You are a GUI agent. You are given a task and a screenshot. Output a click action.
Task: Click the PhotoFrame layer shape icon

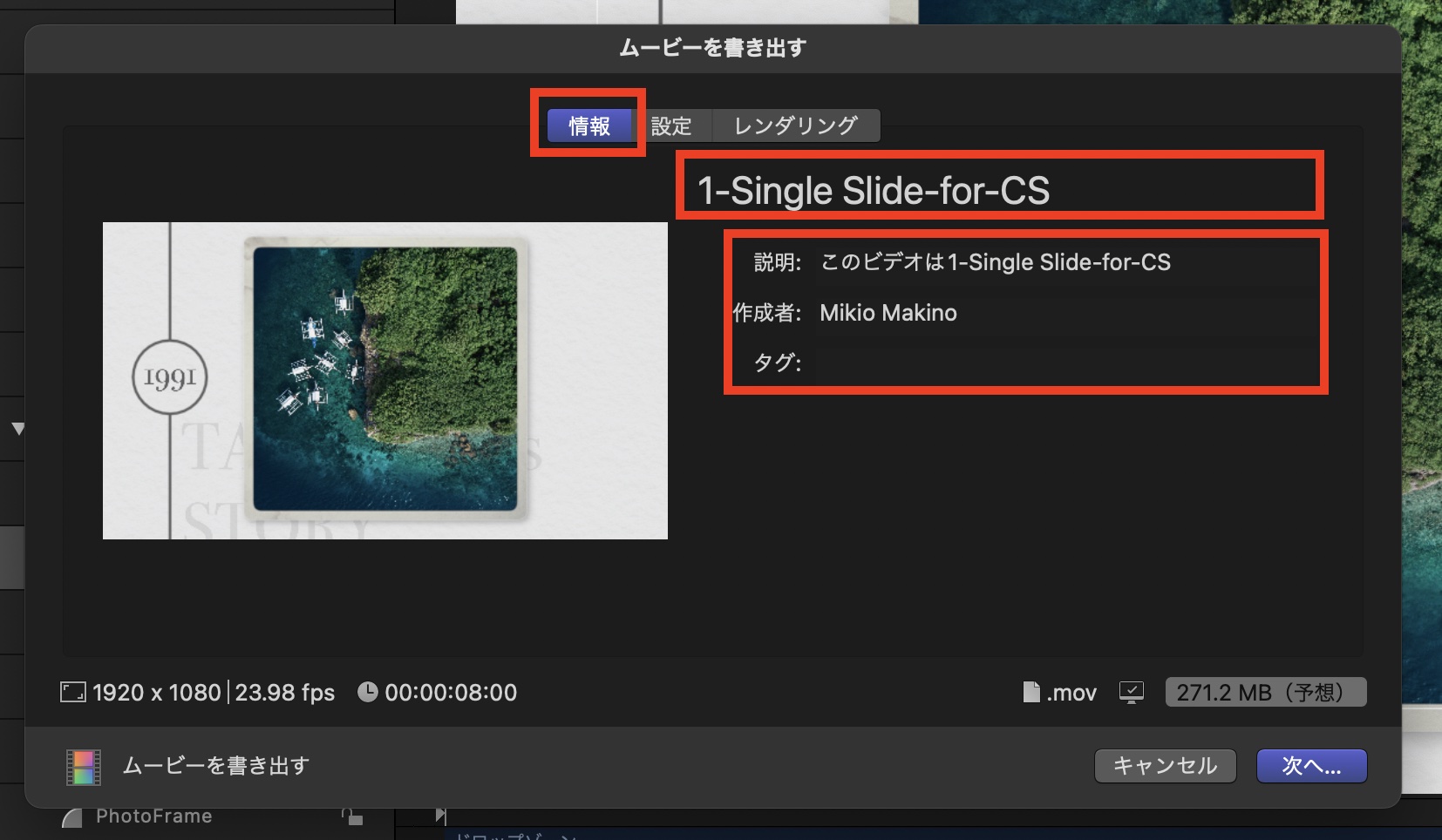pyautogui.click(x=73, y=818)
